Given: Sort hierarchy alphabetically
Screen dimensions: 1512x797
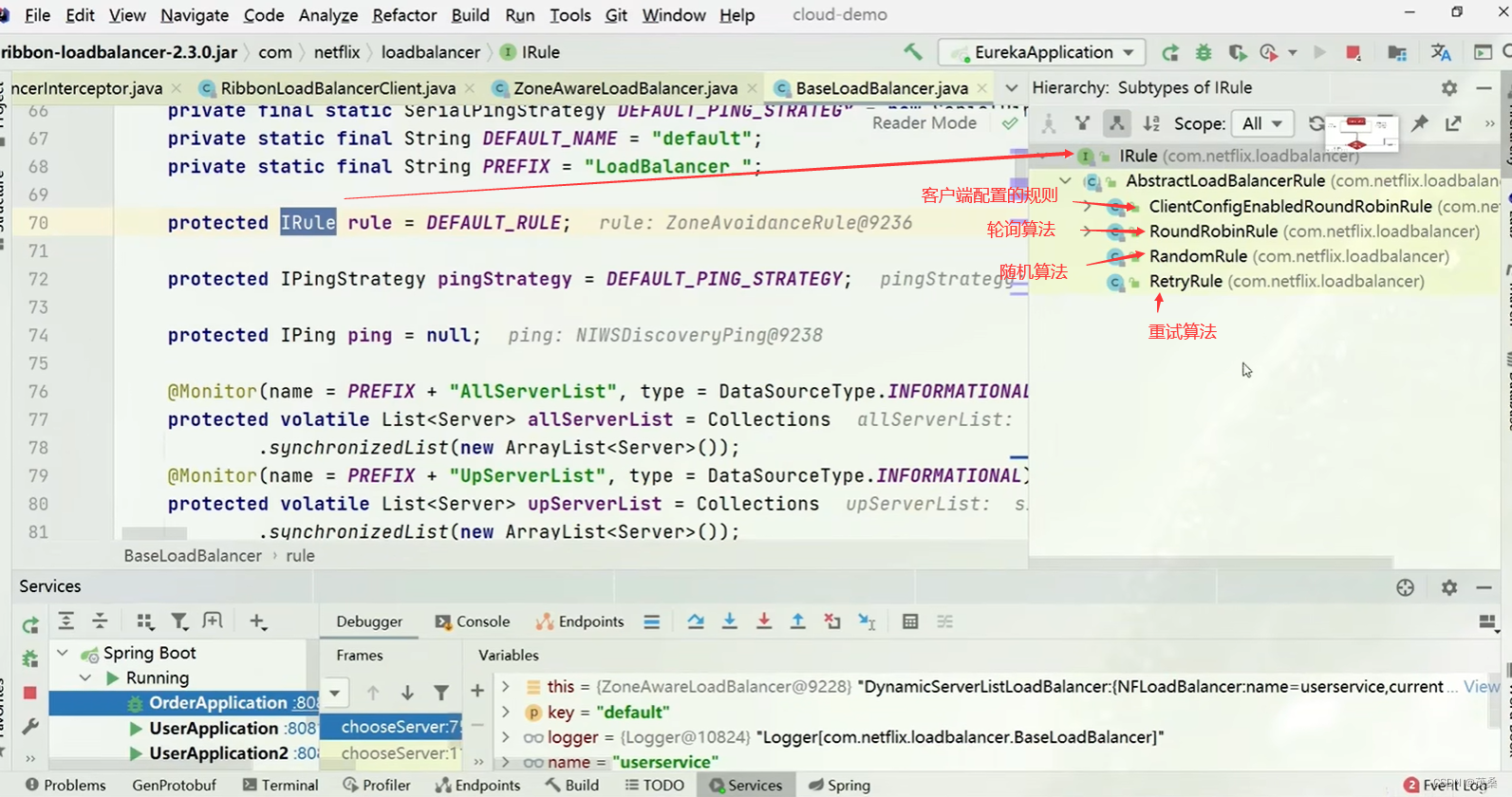Looking at the screenshot, I should 1151,123.
